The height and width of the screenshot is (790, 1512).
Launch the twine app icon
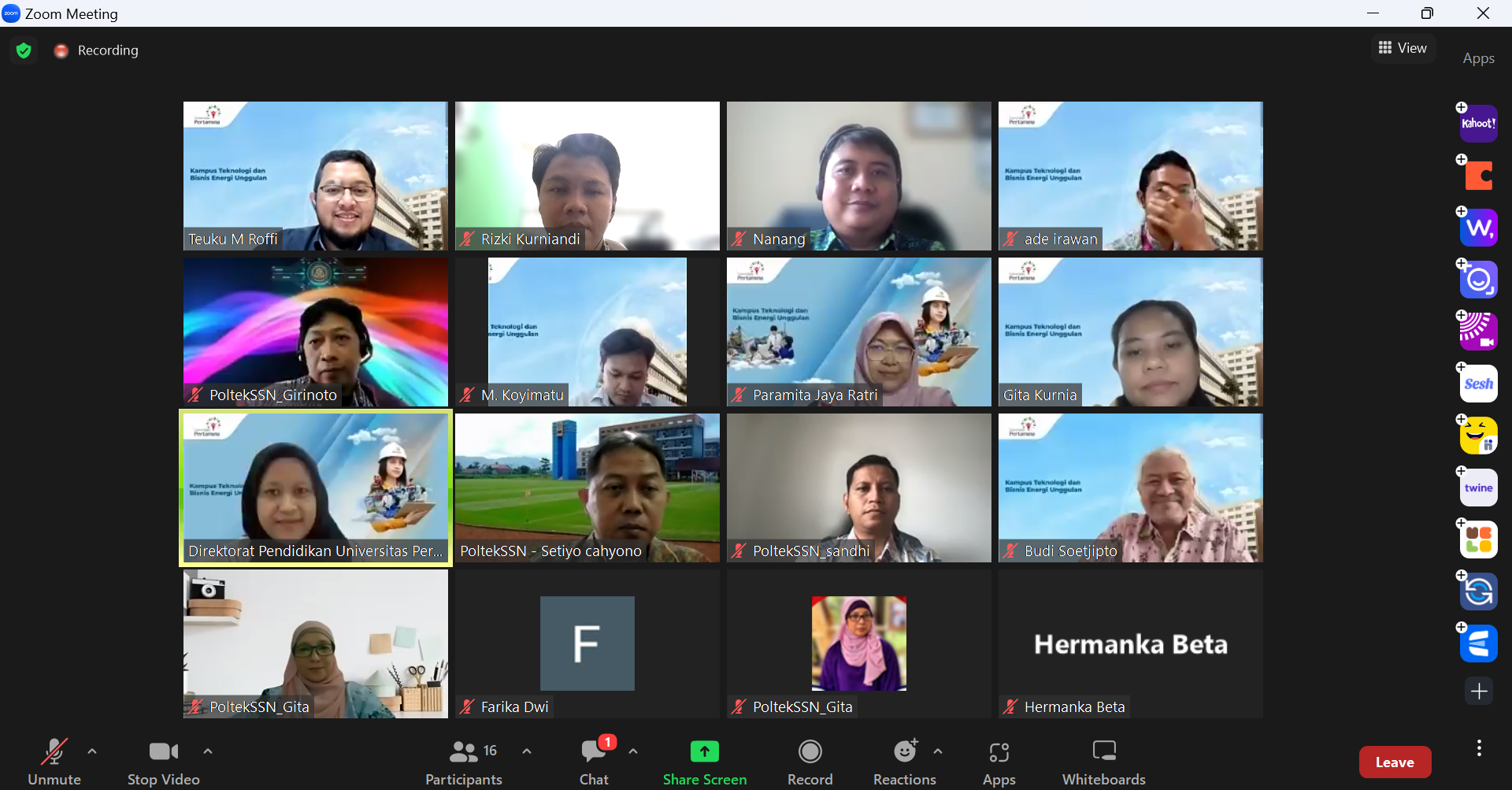click(1478, 488)
